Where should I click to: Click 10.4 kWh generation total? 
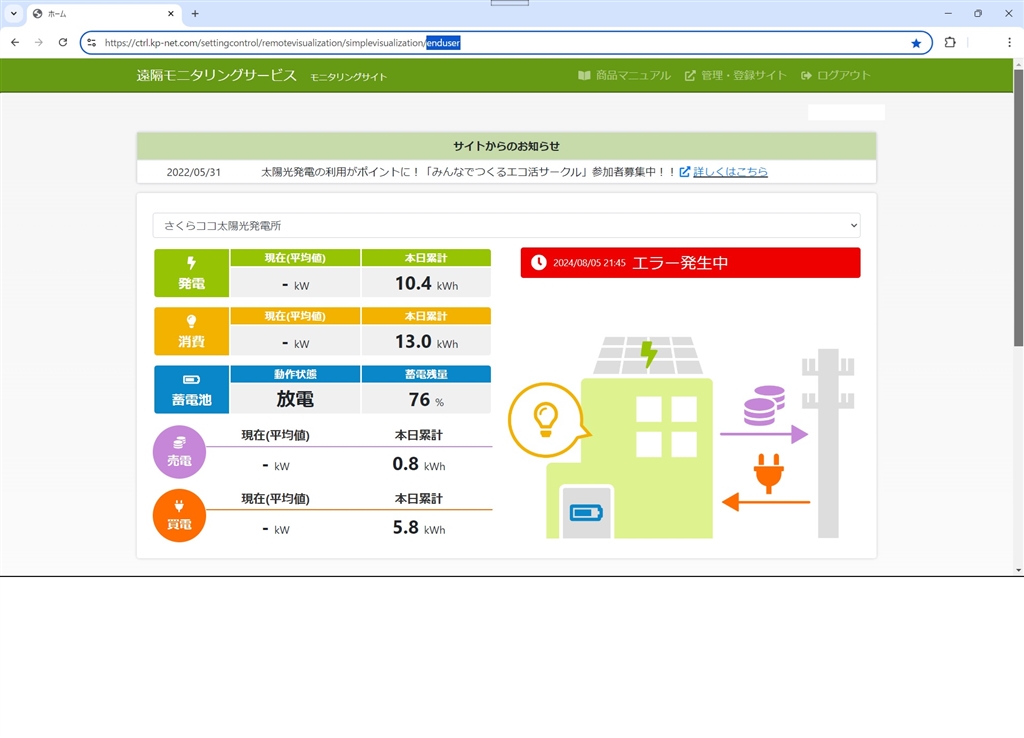pyautogui.click(x=426, y=283)
